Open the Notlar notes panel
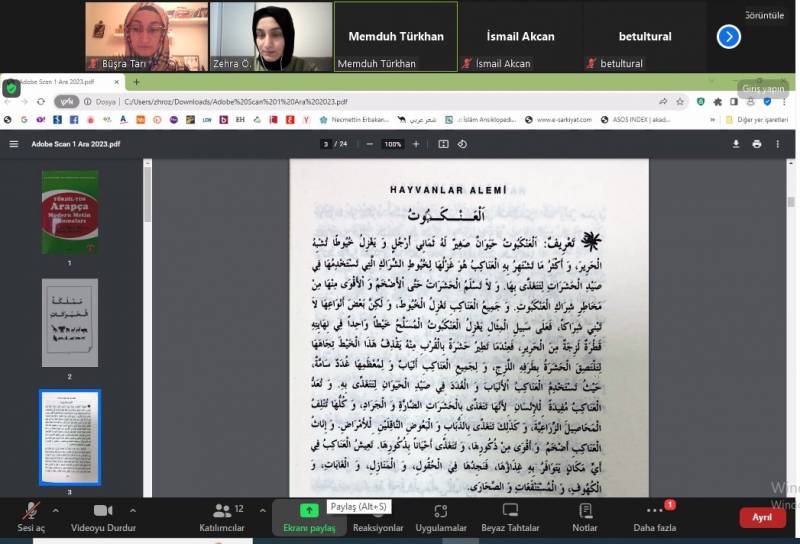Viewport: 800px width, 544px height. coord(585,516)
